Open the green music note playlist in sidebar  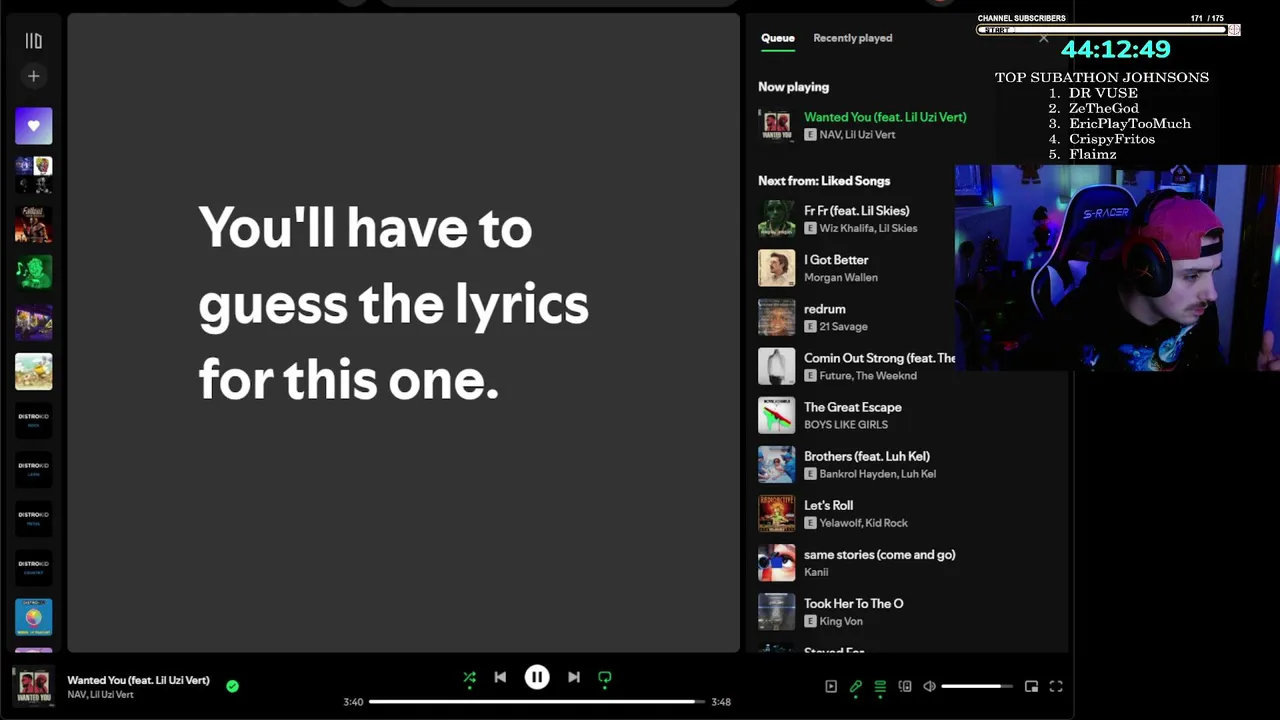[x=33, y=273]
